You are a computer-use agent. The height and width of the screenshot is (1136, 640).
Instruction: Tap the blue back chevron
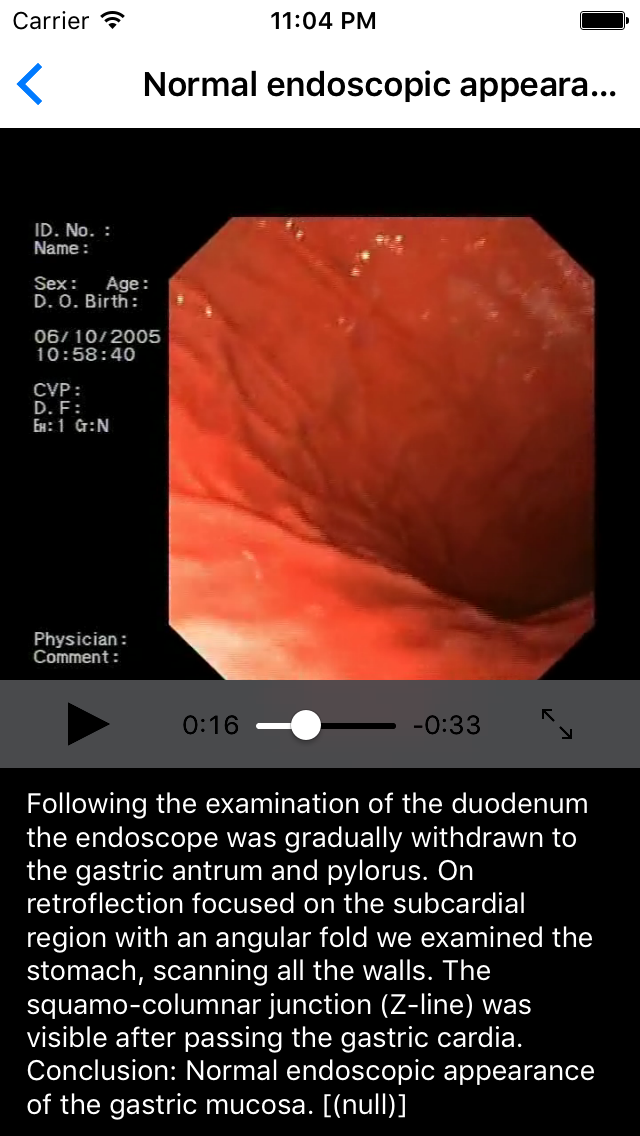(30, 84)
